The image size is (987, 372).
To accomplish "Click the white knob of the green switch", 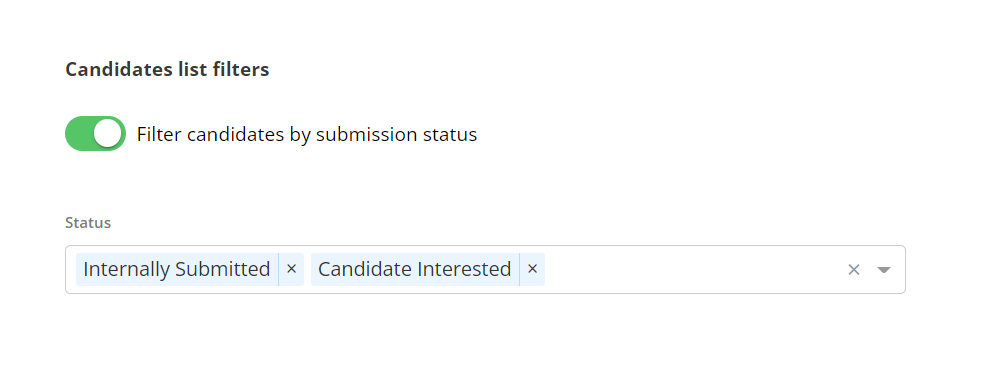I will (108, 133).
